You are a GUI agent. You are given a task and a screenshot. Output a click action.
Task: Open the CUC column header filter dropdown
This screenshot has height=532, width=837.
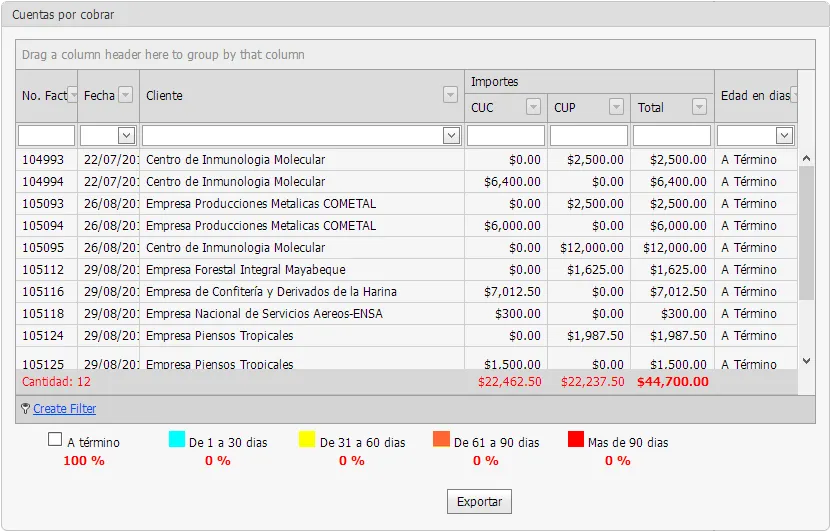(533, 107)
